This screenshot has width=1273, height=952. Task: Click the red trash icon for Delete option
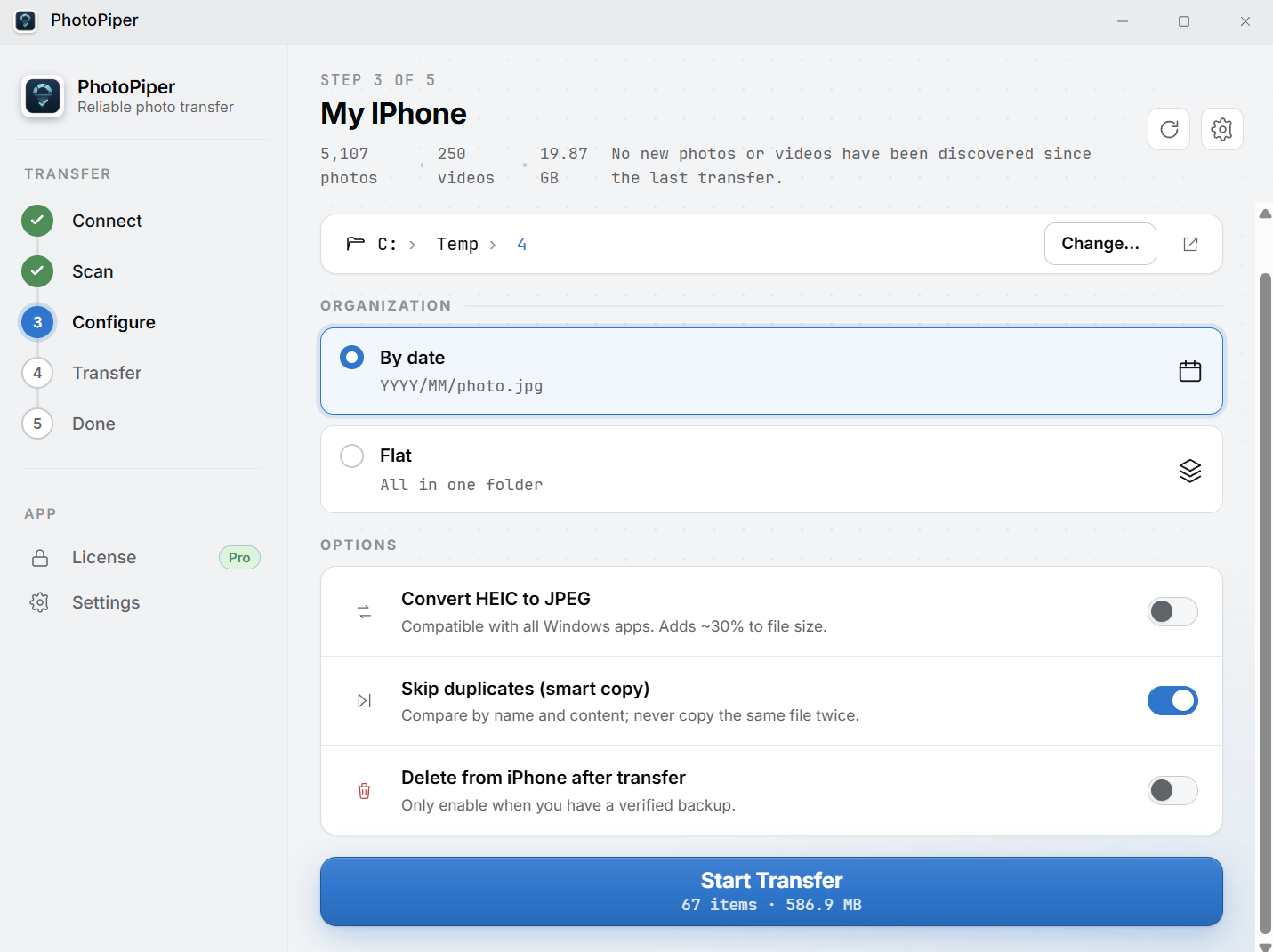(365, 791)
